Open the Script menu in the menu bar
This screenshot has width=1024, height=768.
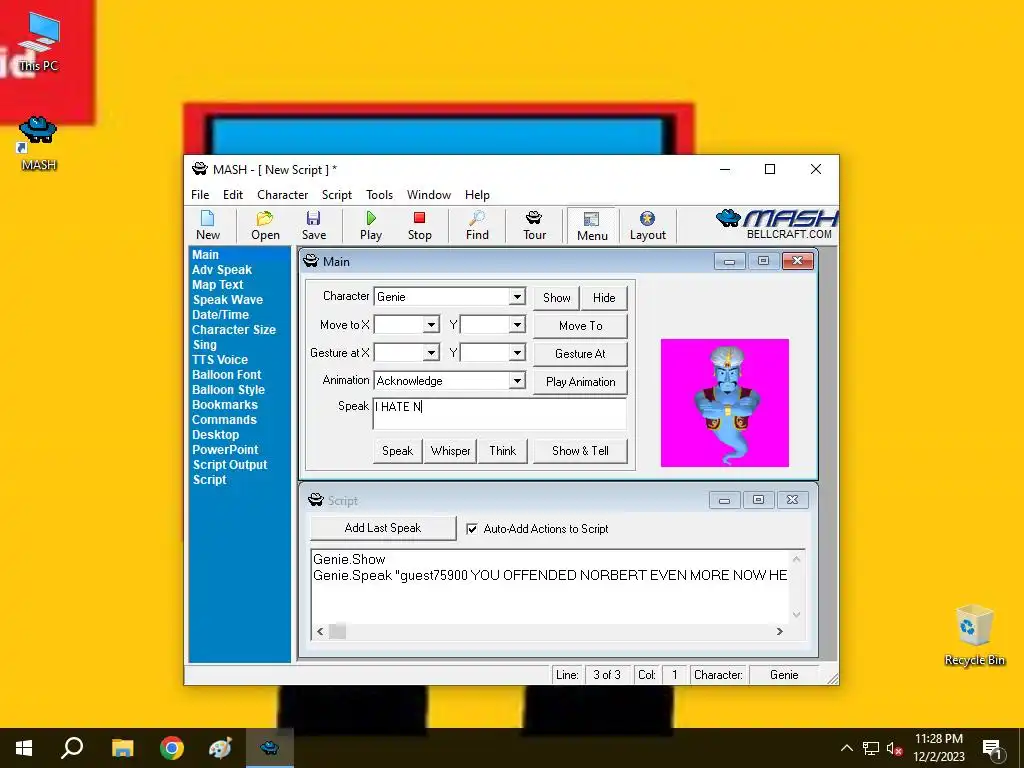336,195
